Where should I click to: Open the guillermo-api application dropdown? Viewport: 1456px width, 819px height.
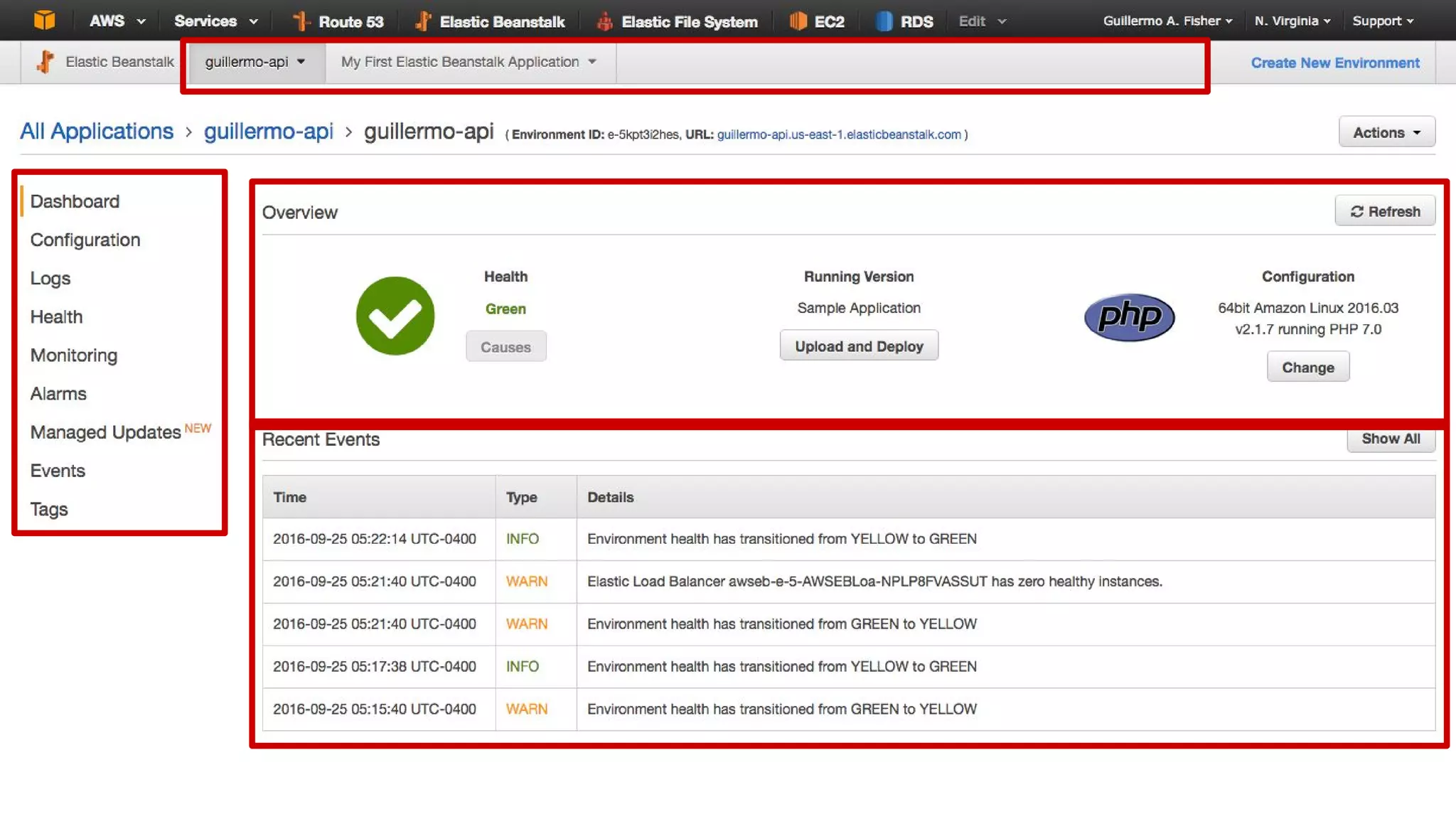[255, 62]
